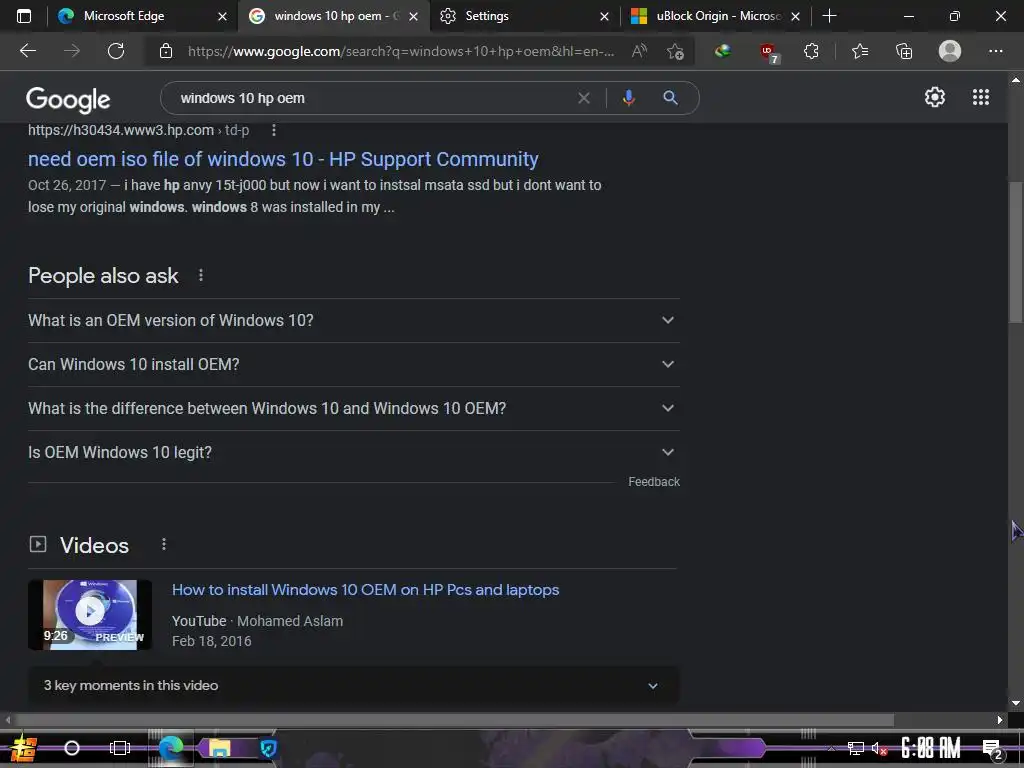Open the uBlock Origin extension icon
Viewport: 1024px width, 768px height.
pyautogui.click(x=769, y=52)
